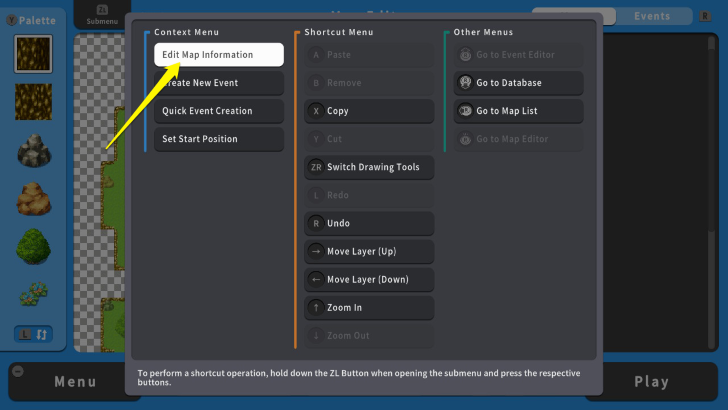Trigger the R Undo shortcut
Viewport: 728px width, 410px height.
pyautogui.click(x=369, y=223)
